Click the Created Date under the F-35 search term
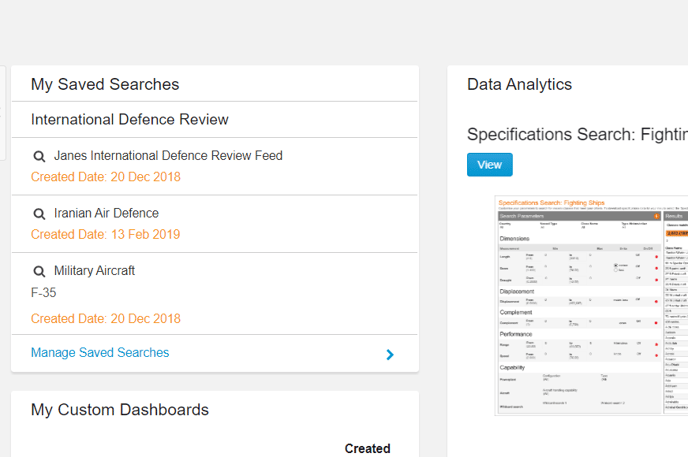Screen dimensions: 688x457 106,318
